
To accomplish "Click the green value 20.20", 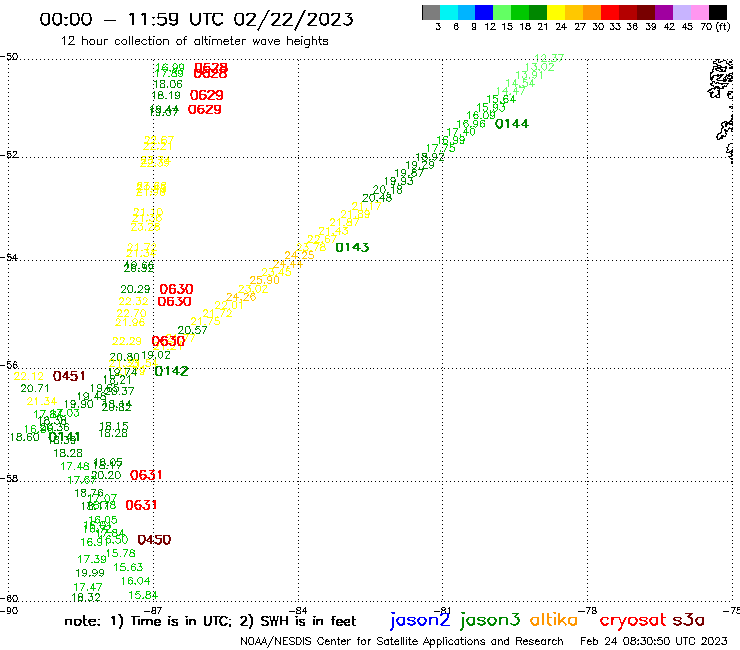I will [x=106, y=475].
